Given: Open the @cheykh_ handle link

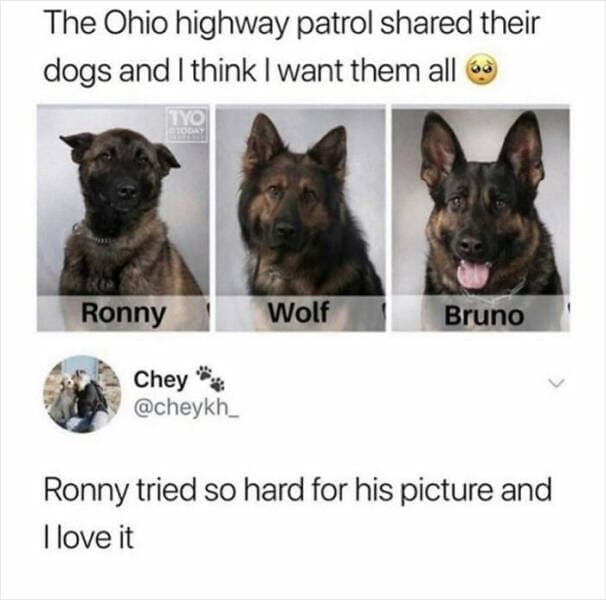Looking at the screenshot, I should coord(186,408).
